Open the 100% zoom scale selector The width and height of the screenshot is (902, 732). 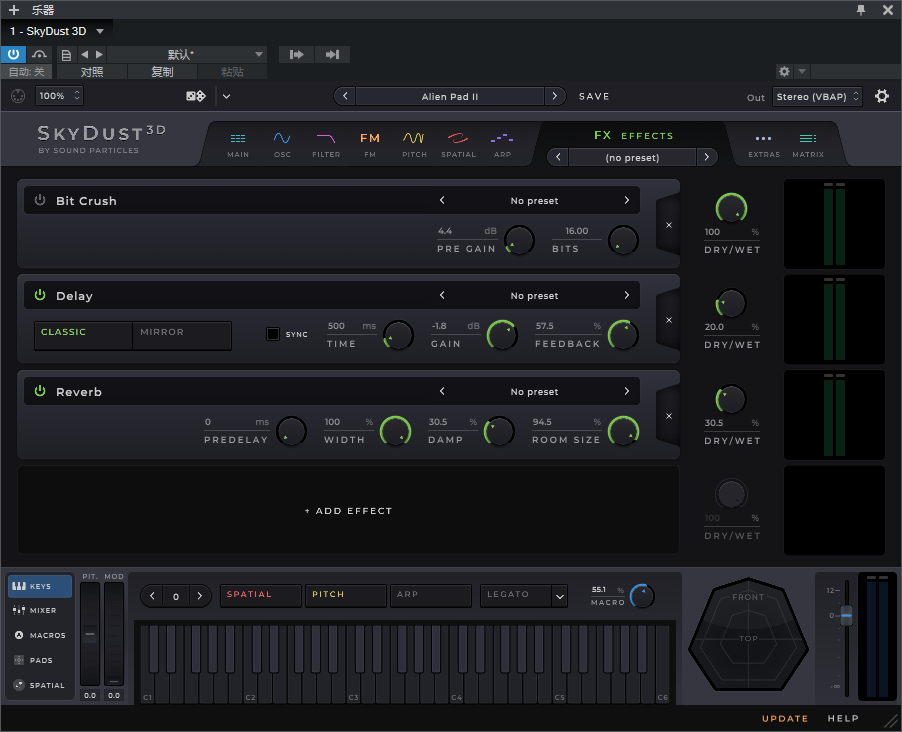[59, 96]
